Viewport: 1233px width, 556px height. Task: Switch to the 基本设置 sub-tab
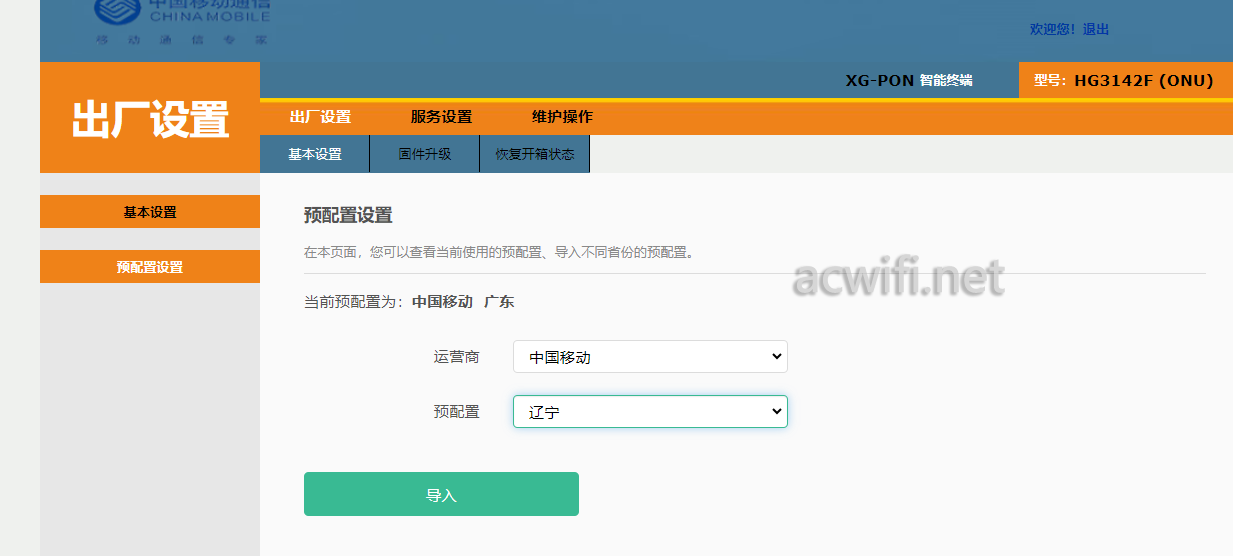click(315, 154)
